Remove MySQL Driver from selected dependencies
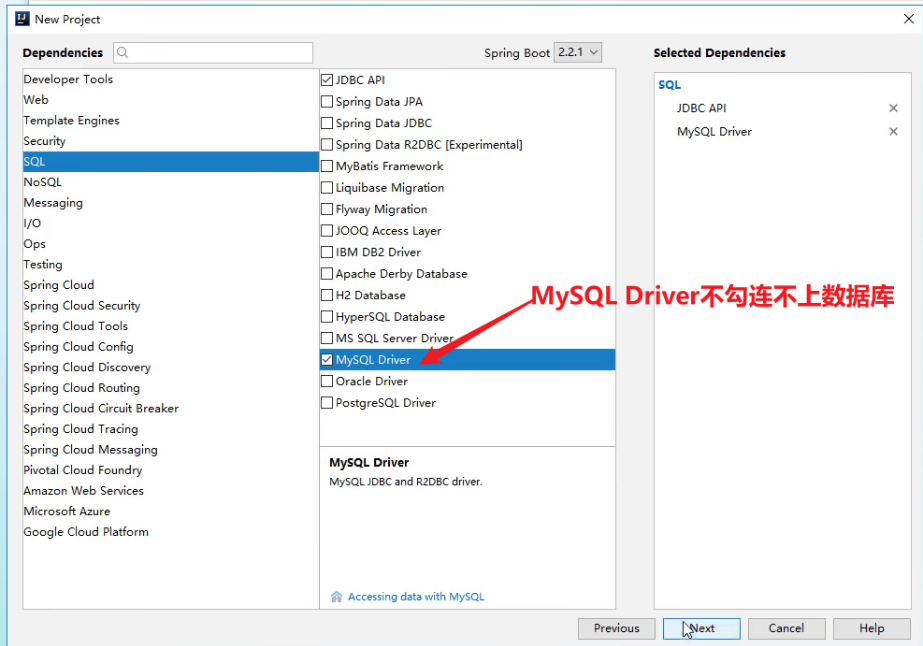Image resolution: width=923 pixels, height=646 pixels. click(893, 131)
